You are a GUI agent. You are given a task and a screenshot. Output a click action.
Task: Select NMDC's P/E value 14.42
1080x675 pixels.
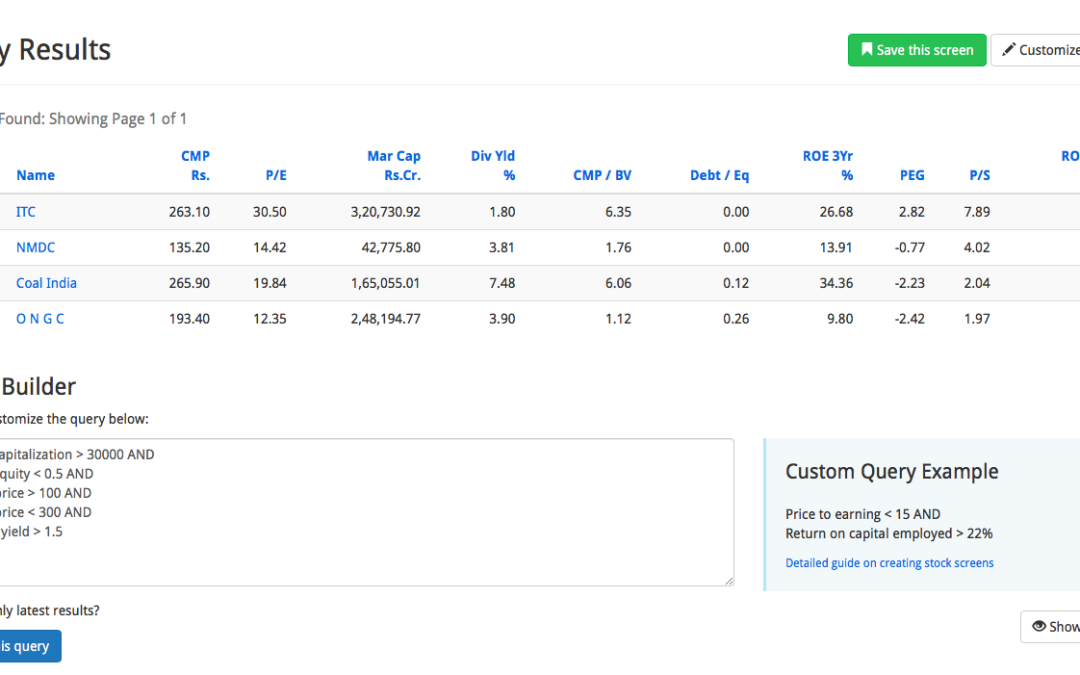tap(269, 247)
